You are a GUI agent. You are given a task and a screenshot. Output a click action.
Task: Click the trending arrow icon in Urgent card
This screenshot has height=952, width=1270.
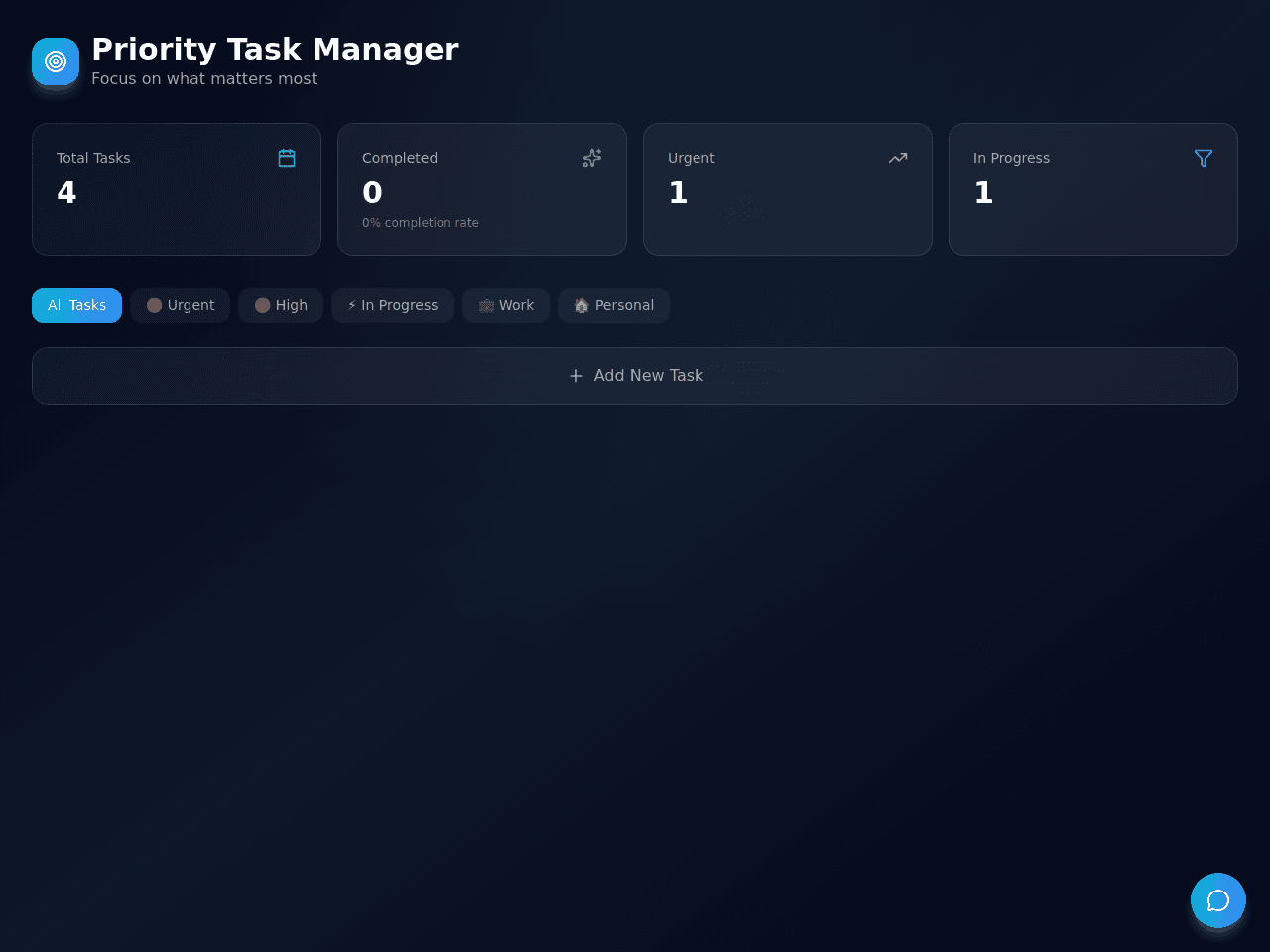coord(898,158)
